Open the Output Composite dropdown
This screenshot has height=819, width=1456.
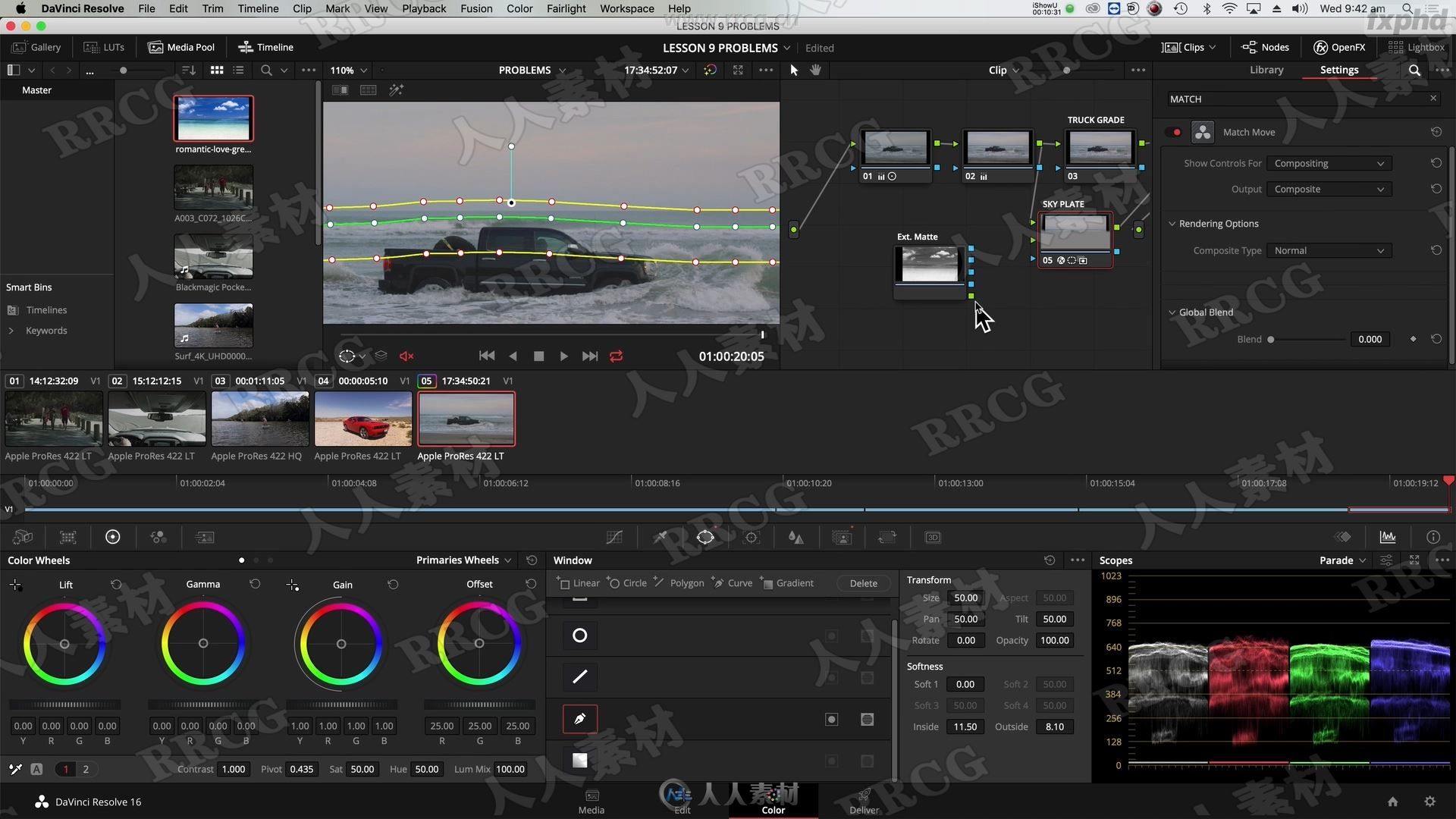pyautogui.click(x=1329, y=190)
